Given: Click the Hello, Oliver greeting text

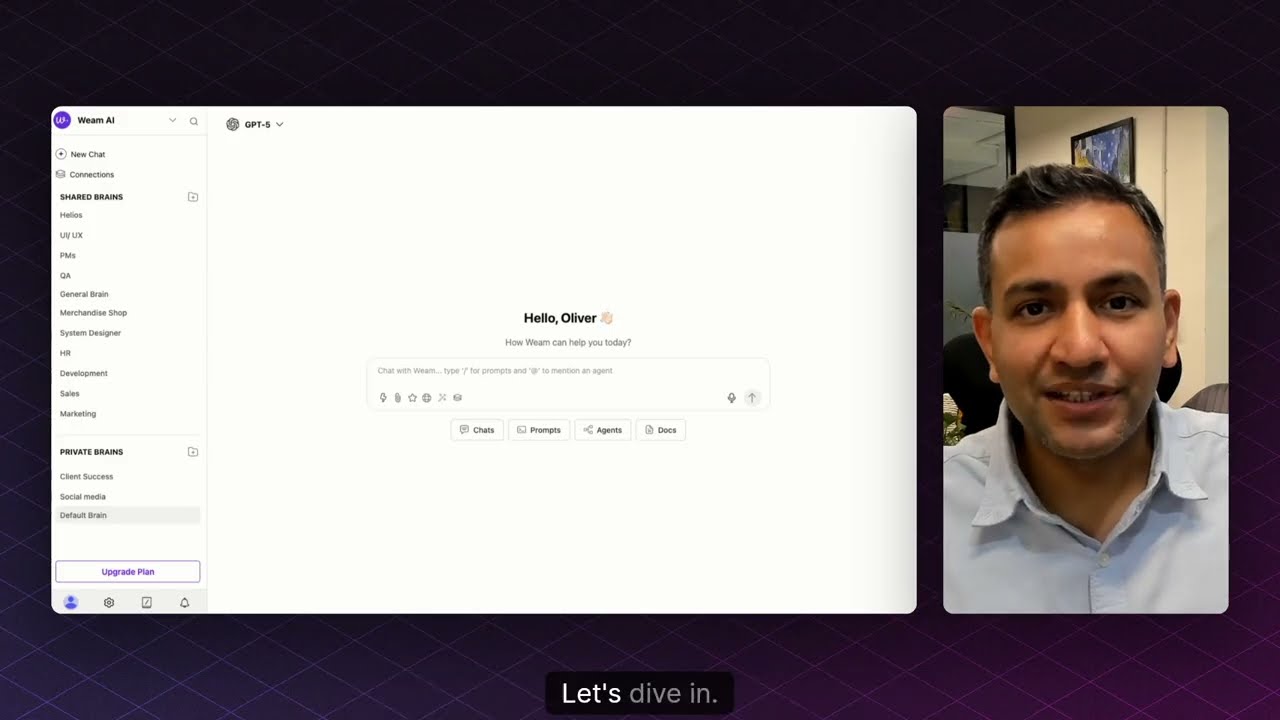Looking at the screenshot, I should [x=568, y=318].
